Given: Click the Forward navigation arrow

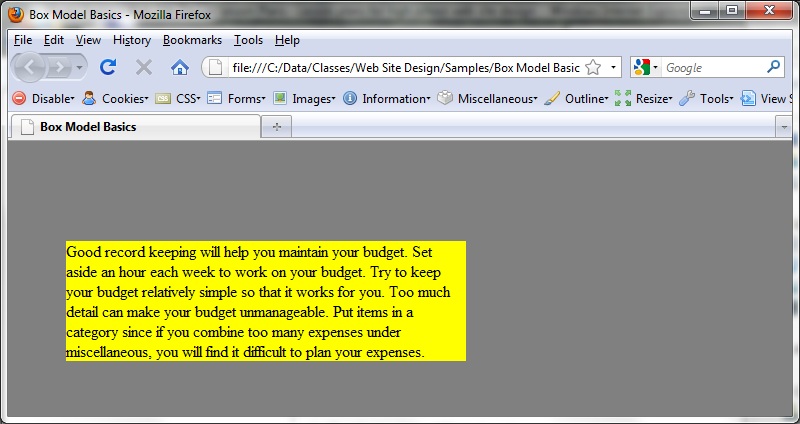Looking at the screenshot, I should pos(60,67).
